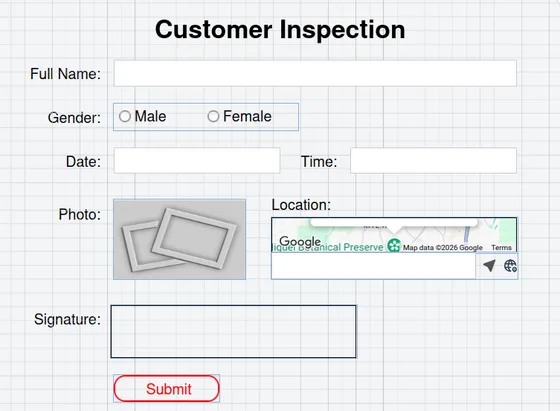Image resolution: width=560 pixels, height=411 pixels.
Task: Click the location address text field
Action: [x=374, y=266]
